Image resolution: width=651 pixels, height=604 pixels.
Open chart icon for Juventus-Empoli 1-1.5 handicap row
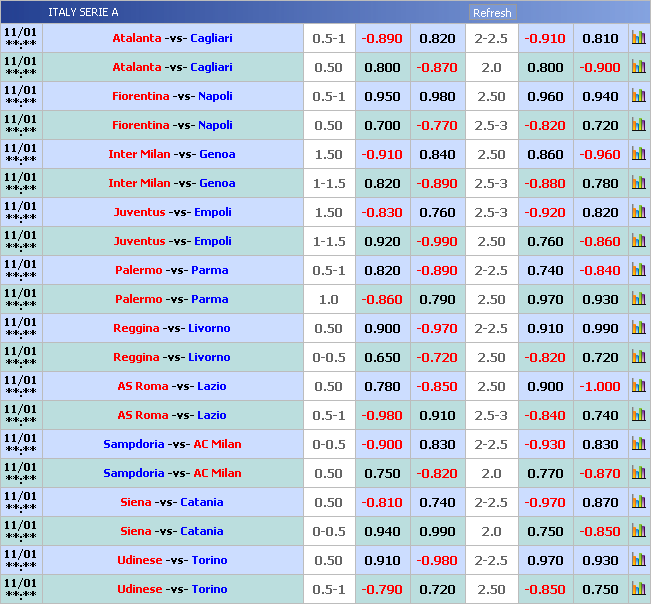638,241
